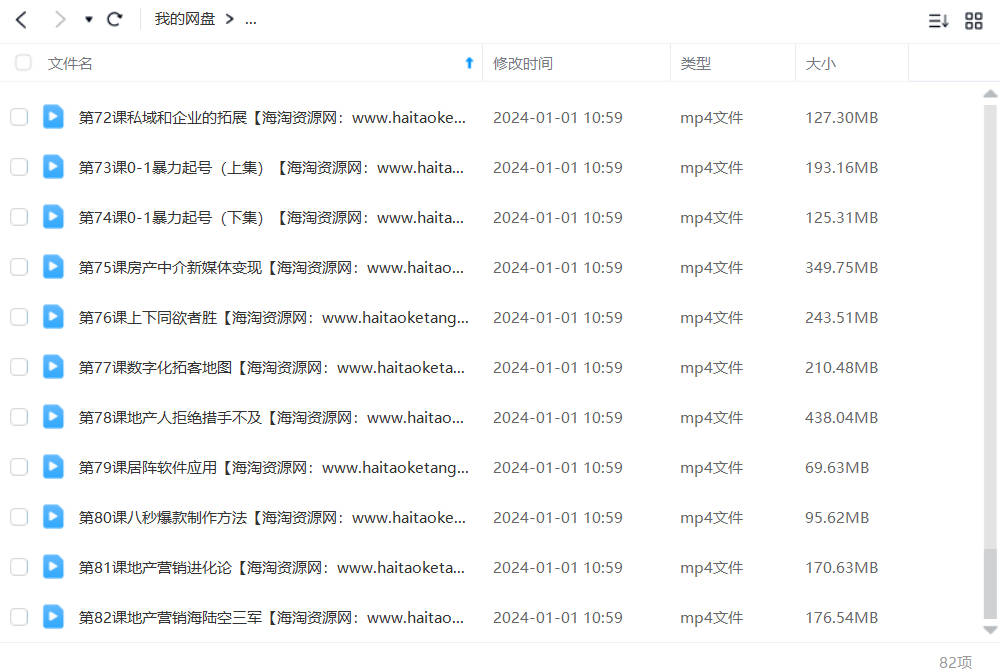Click video icon of 第77课数字化拓客地图
1000x672 pixels.
tap(53, 367)
